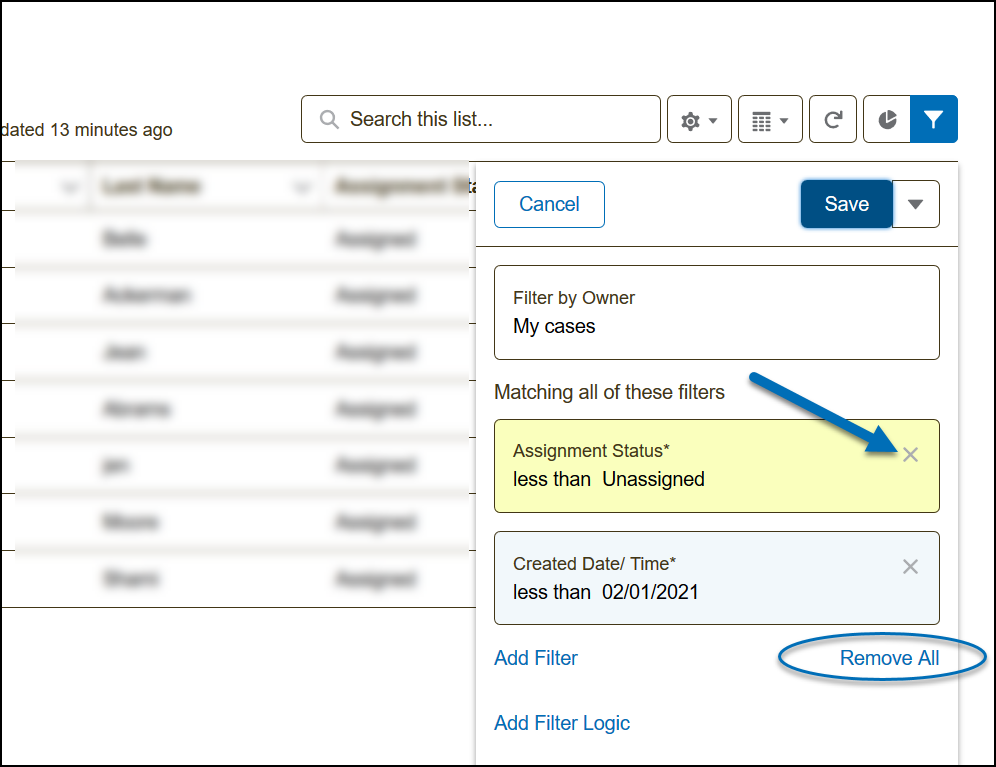Open chevron left of Last Name column

[69, 187]
